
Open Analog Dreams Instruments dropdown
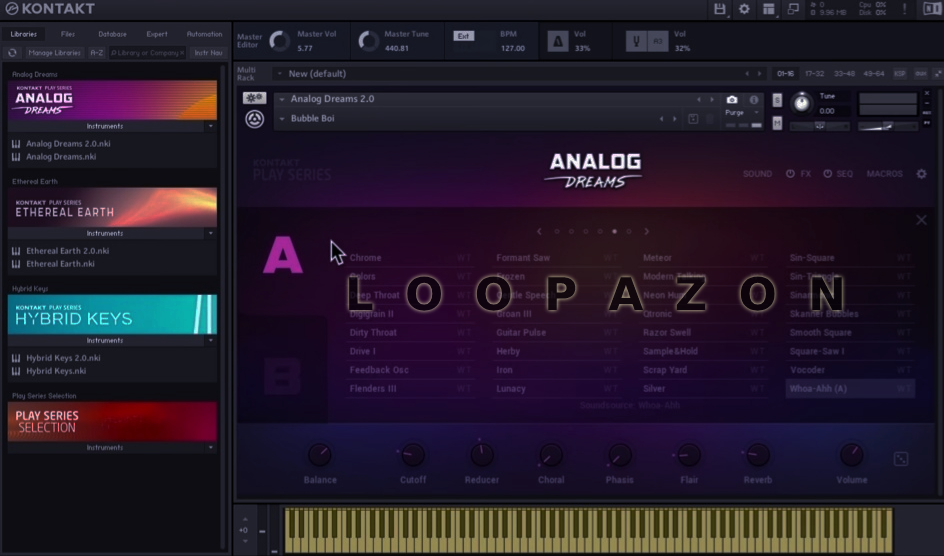(210, 126)
